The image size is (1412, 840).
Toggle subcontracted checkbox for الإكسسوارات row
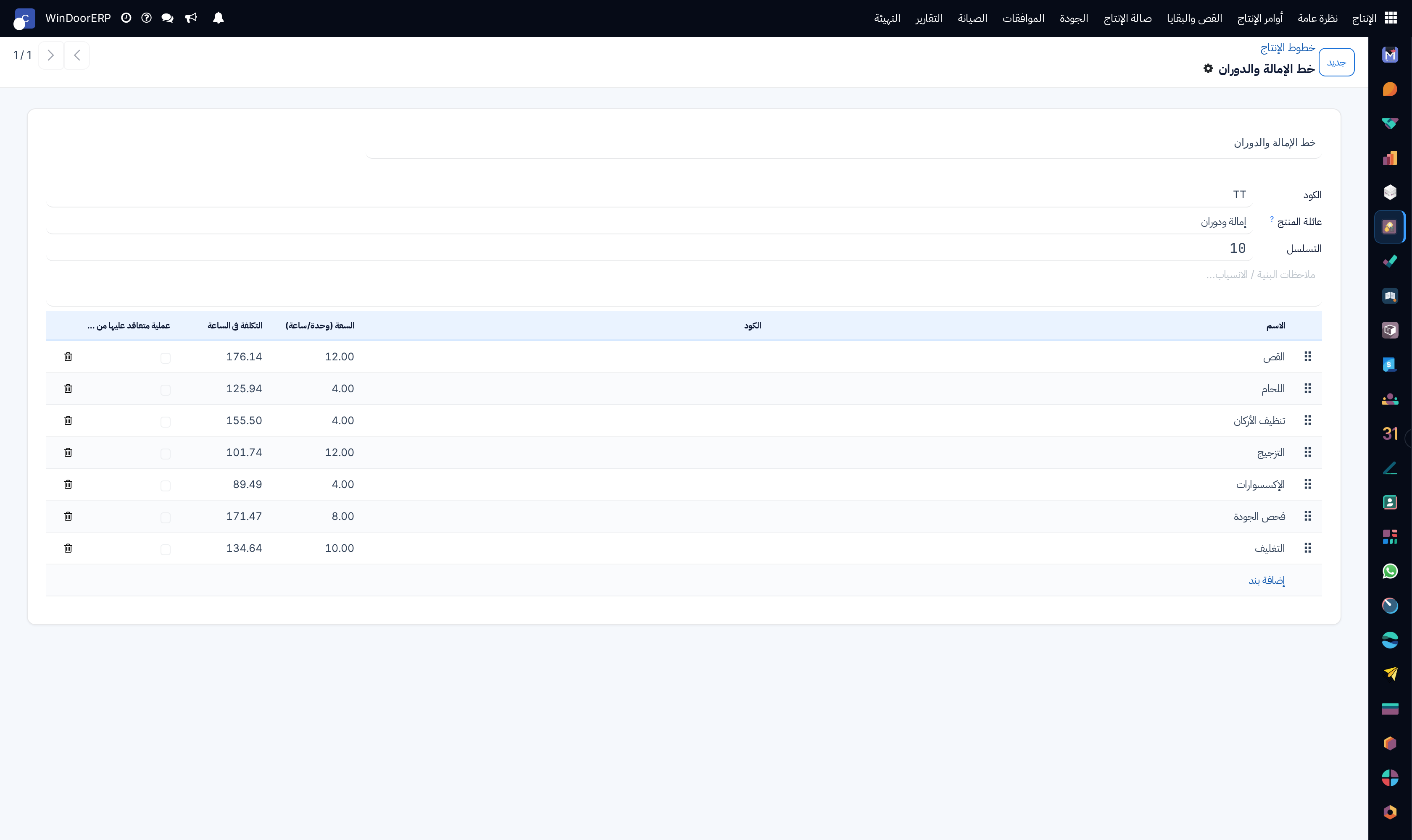click(x=166, y=486)
